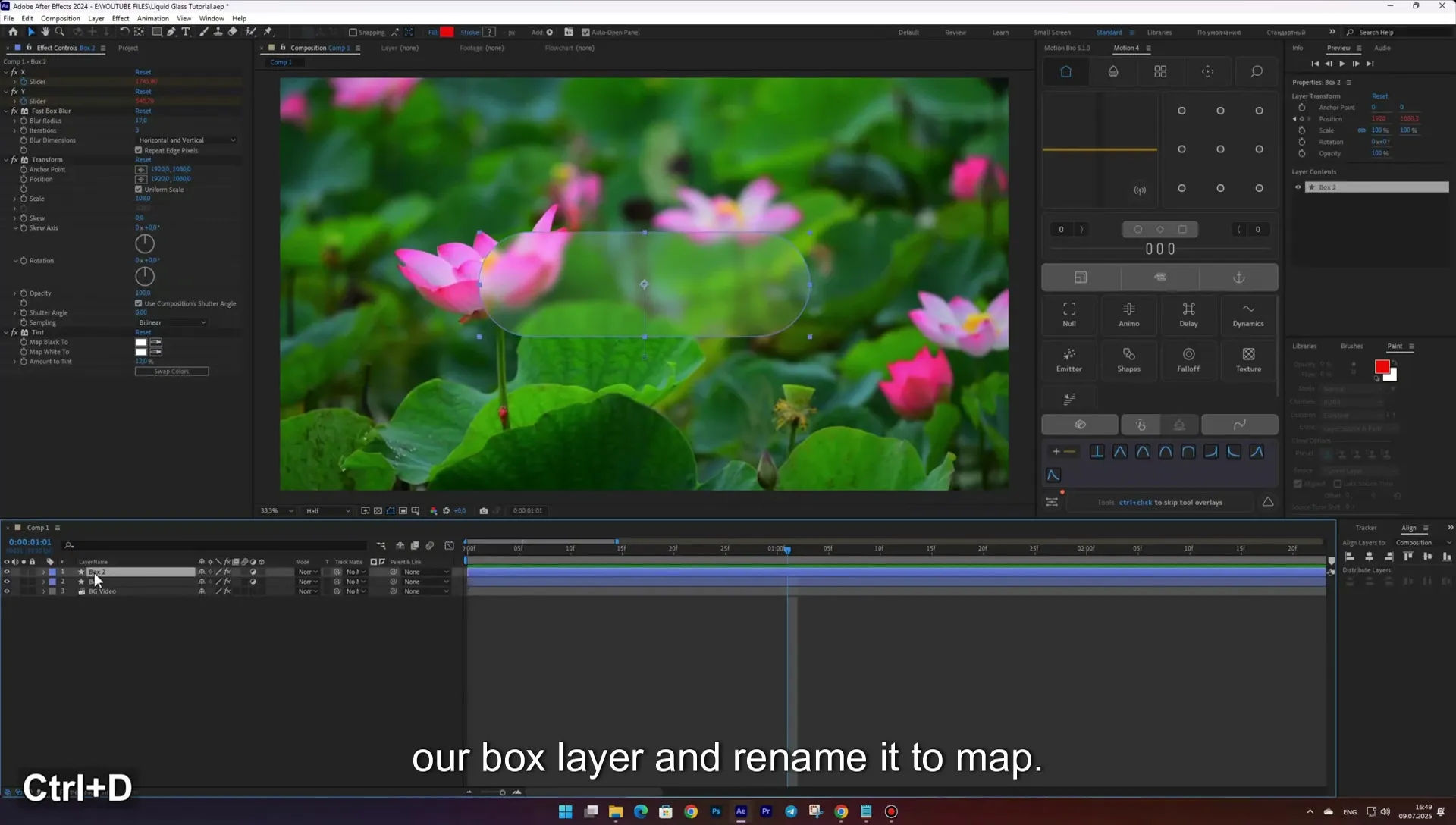Toggle Auto-Open Panel checkbox
Image resolution: width=1456 pixels, height=825 pixels.
585,33
